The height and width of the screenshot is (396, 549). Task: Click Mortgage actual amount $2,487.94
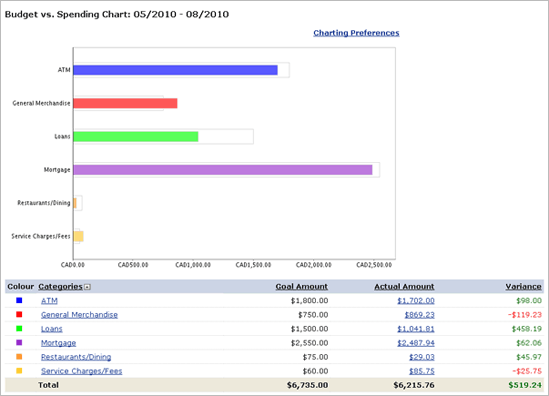(416, 343)
